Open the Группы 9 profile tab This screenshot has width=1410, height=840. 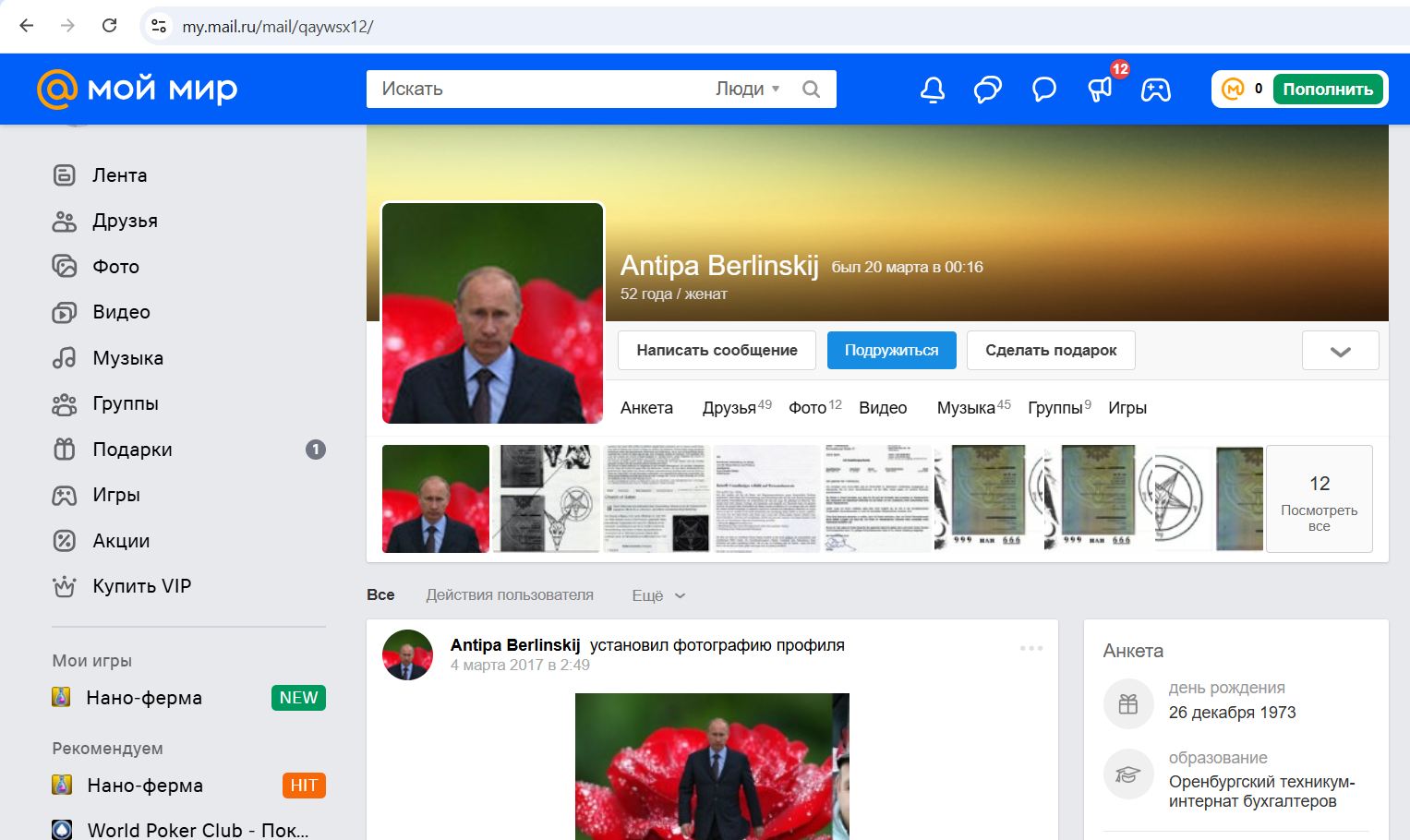click(x=1060, y=408)
